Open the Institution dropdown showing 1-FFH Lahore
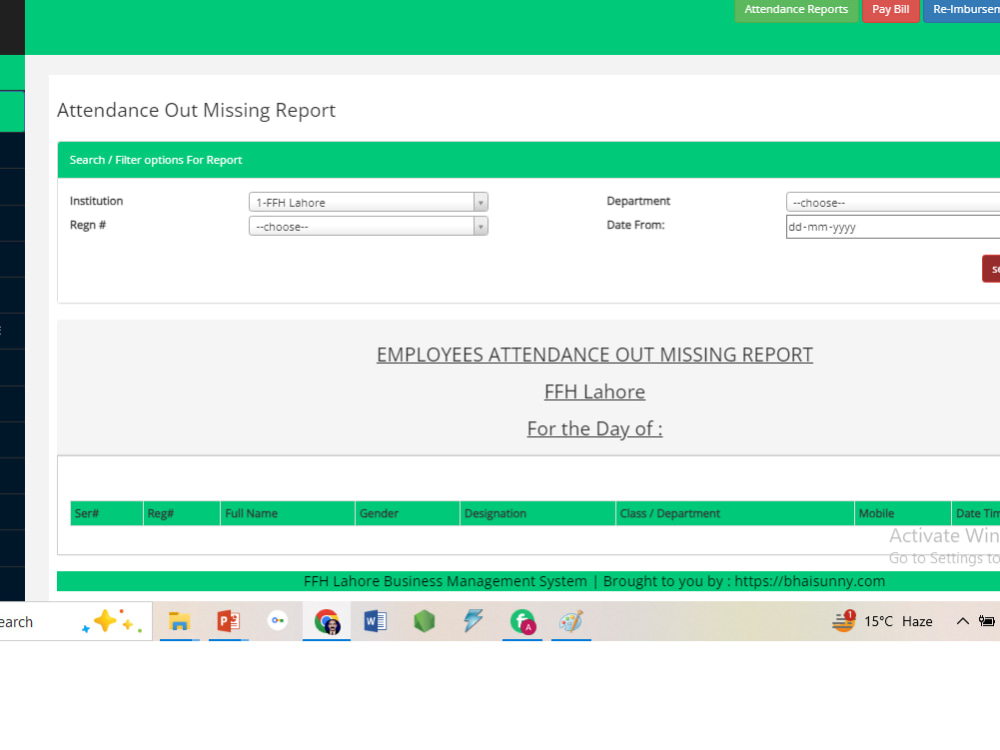The height and width of the screenshot is (750, 1000). pyautogui.click(x=368, y=202)
